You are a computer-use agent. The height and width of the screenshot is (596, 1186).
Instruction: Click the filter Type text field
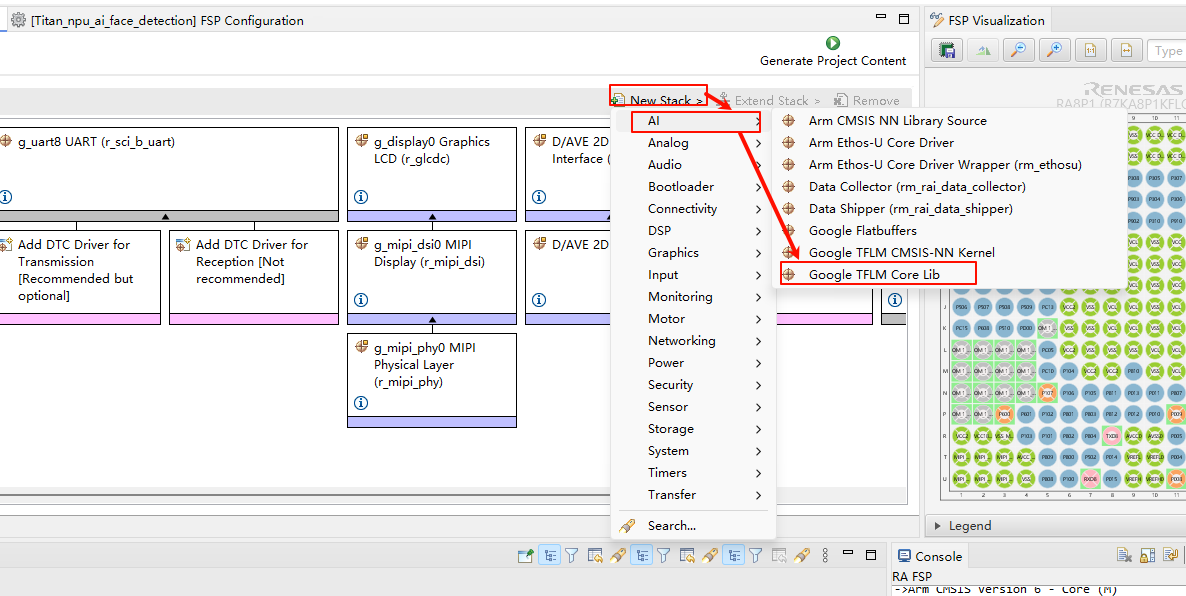1166,51
